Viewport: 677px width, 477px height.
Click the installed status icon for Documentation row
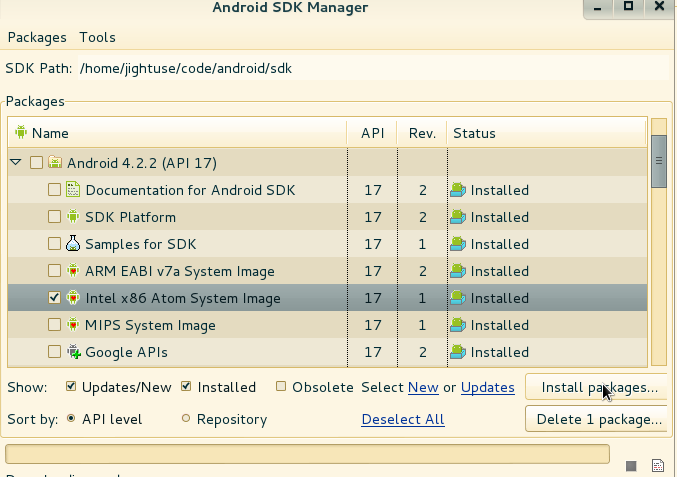458,190
